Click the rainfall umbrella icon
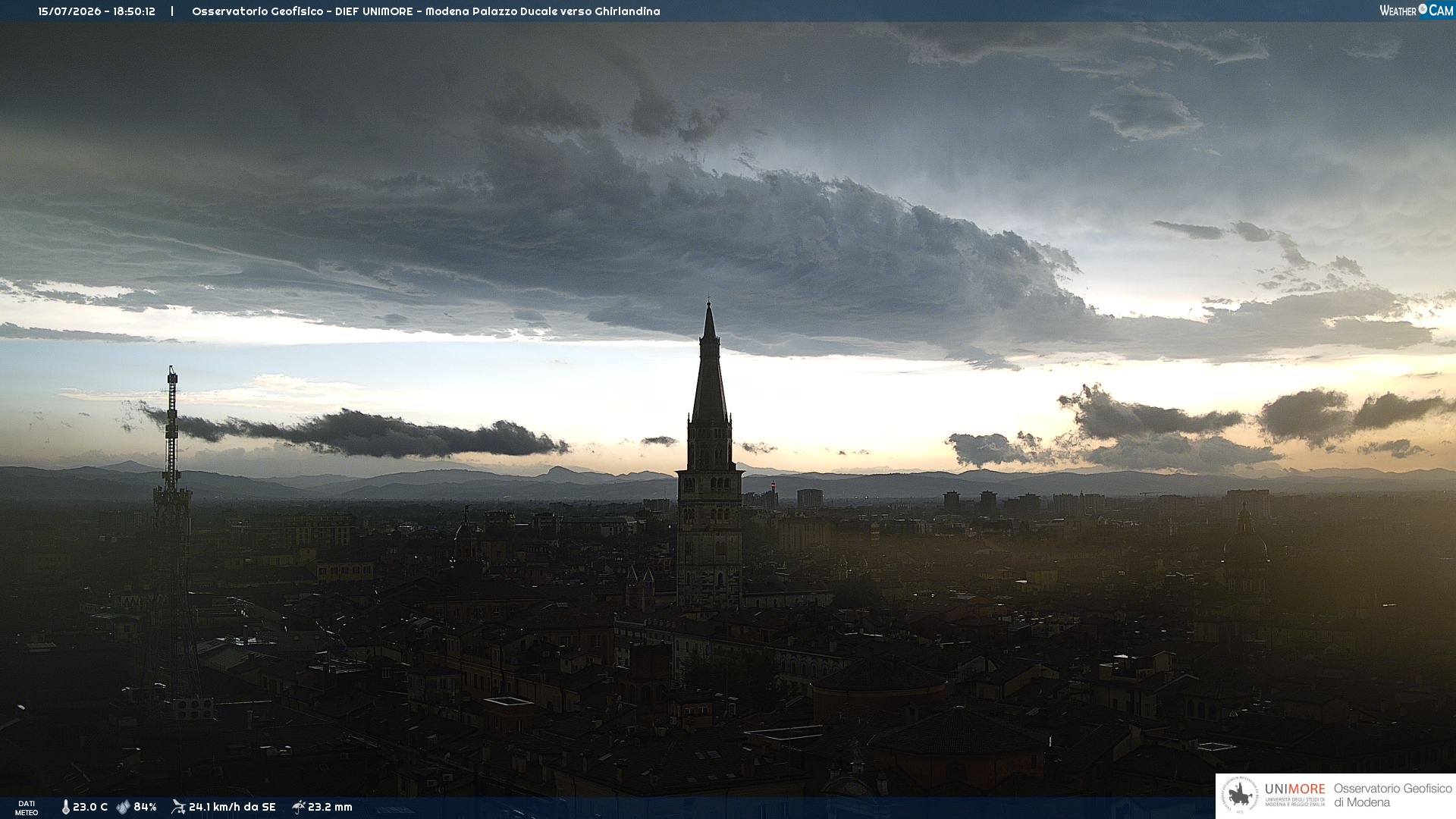Viewport: 1456px width, 819px height. tap(298, 807)
